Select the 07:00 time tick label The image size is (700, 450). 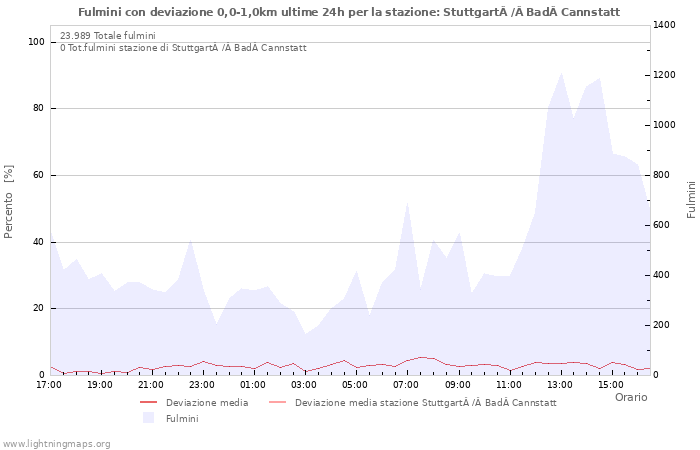406,384
